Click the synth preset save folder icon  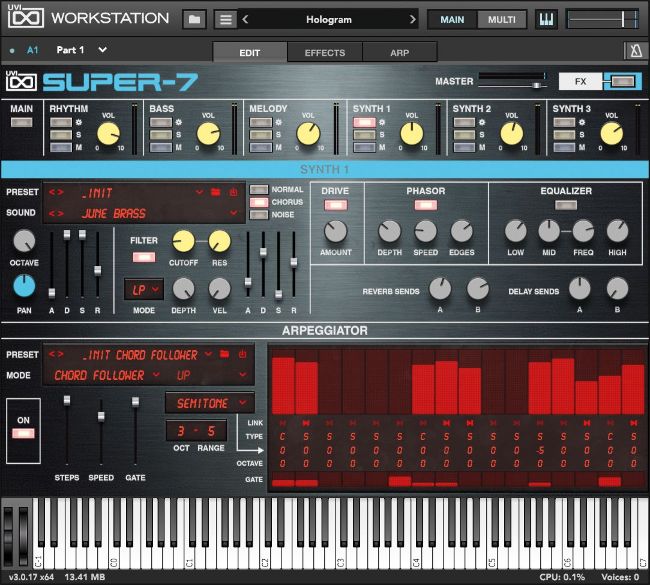216,192
